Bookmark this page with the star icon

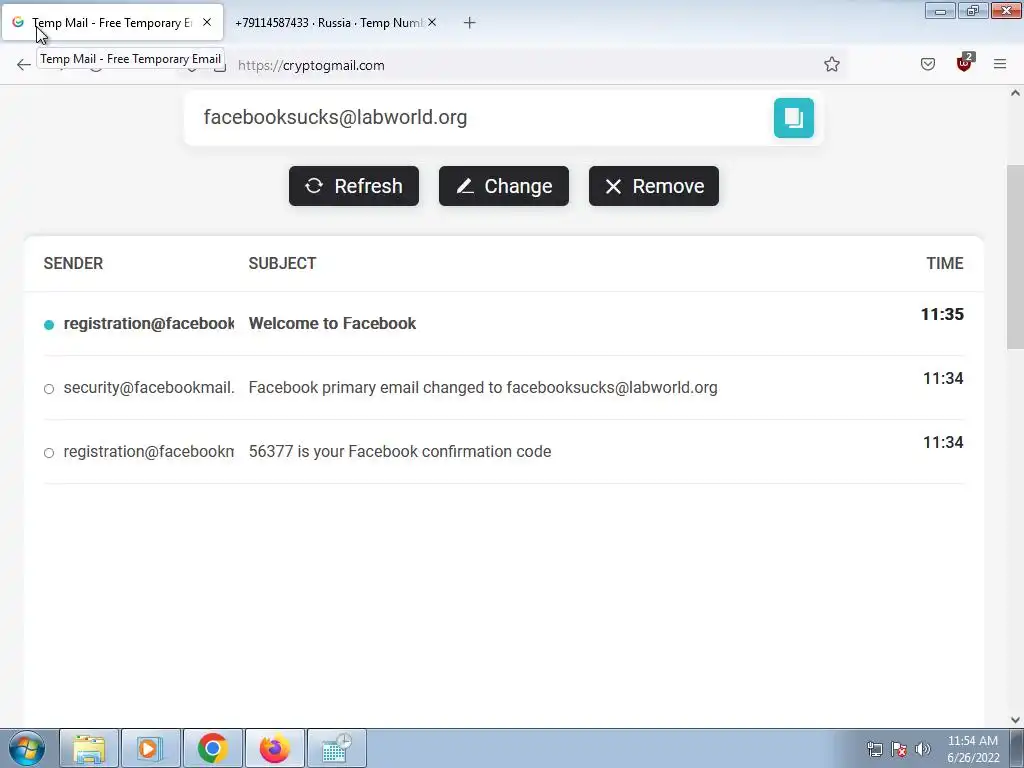[x=831, y=64]
